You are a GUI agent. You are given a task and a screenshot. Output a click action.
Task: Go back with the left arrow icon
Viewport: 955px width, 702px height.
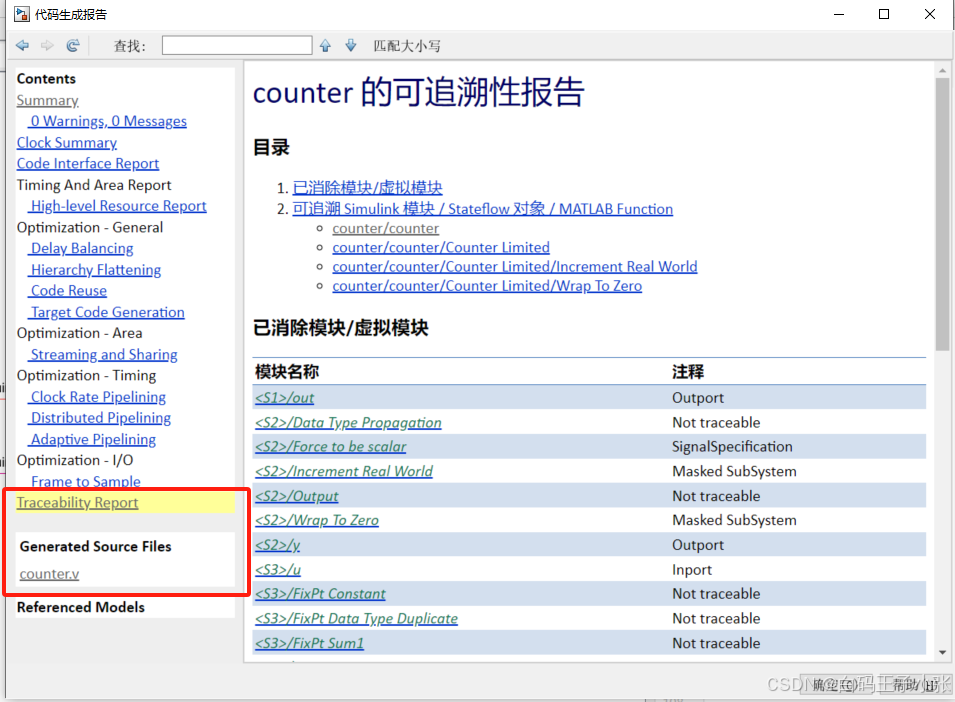click(x=23, y=46)
